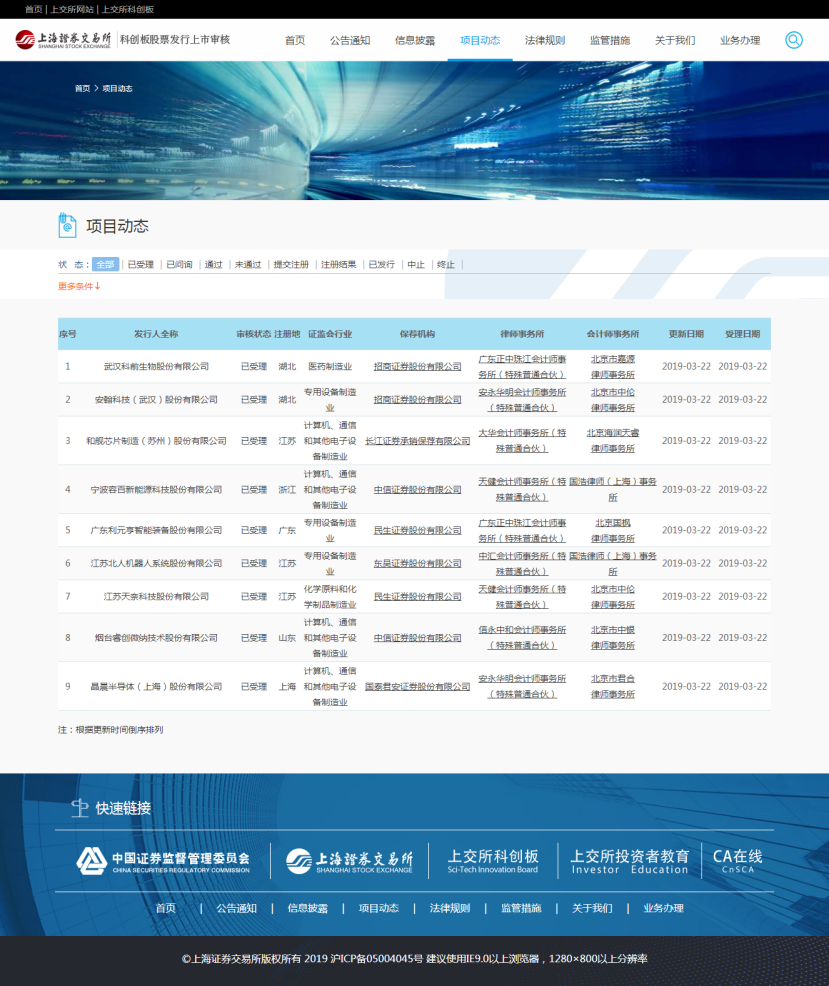
Task: Click 大华会计师事务所 link in row 3
Action: 522,441
